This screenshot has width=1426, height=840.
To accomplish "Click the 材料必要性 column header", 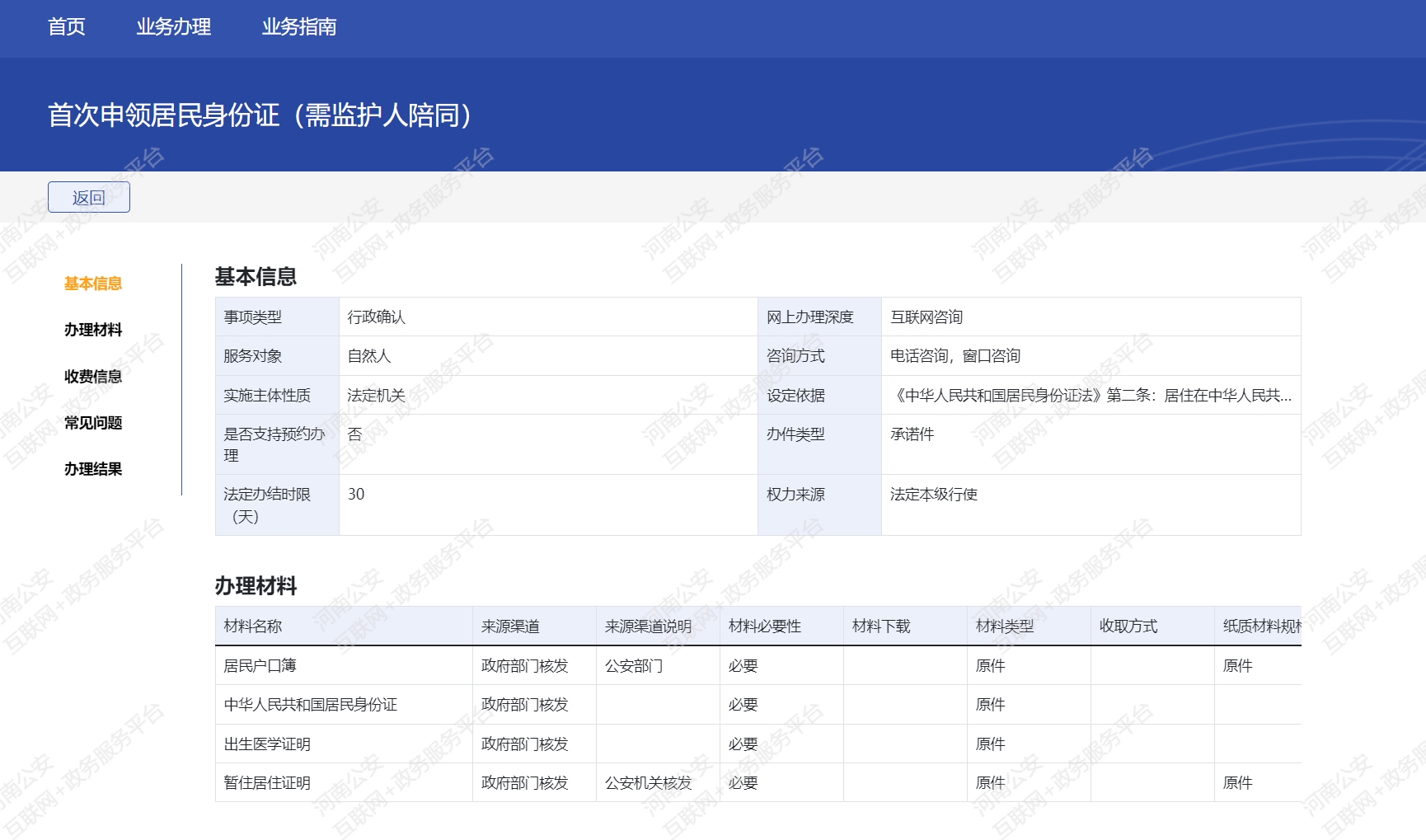I will point(764,626).
